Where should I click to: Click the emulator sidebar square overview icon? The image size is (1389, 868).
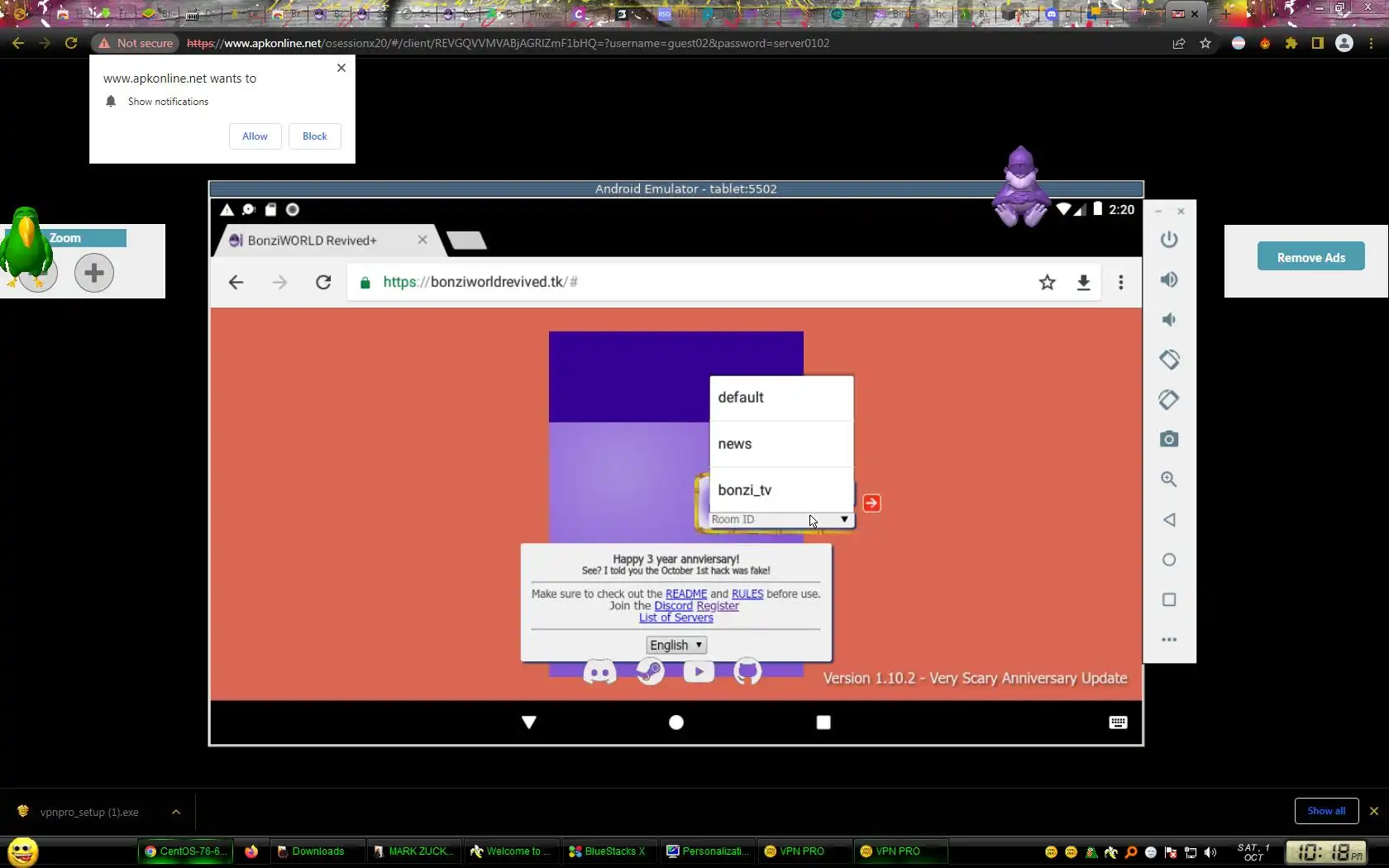click(1168, 599)
